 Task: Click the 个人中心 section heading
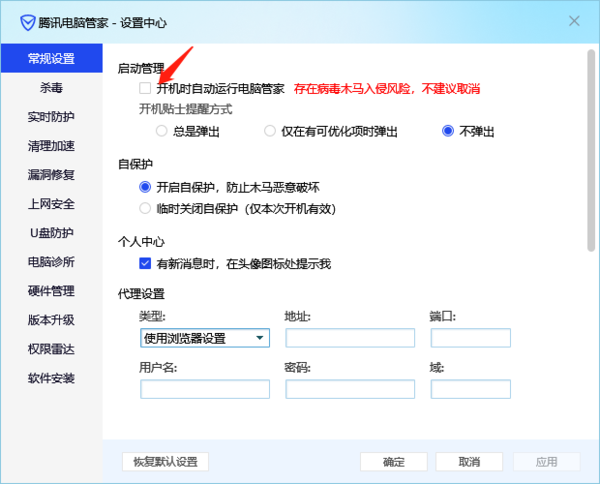(141, 241)
